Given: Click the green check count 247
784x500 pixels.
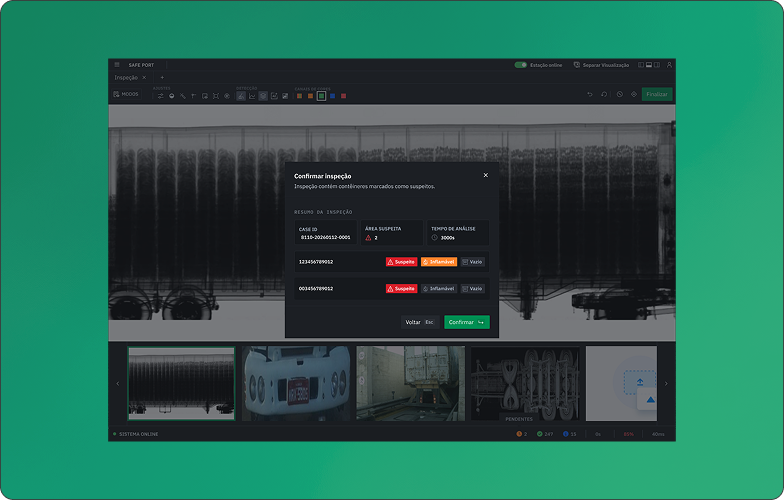Looking at the screenshot, I should [545, 434].
